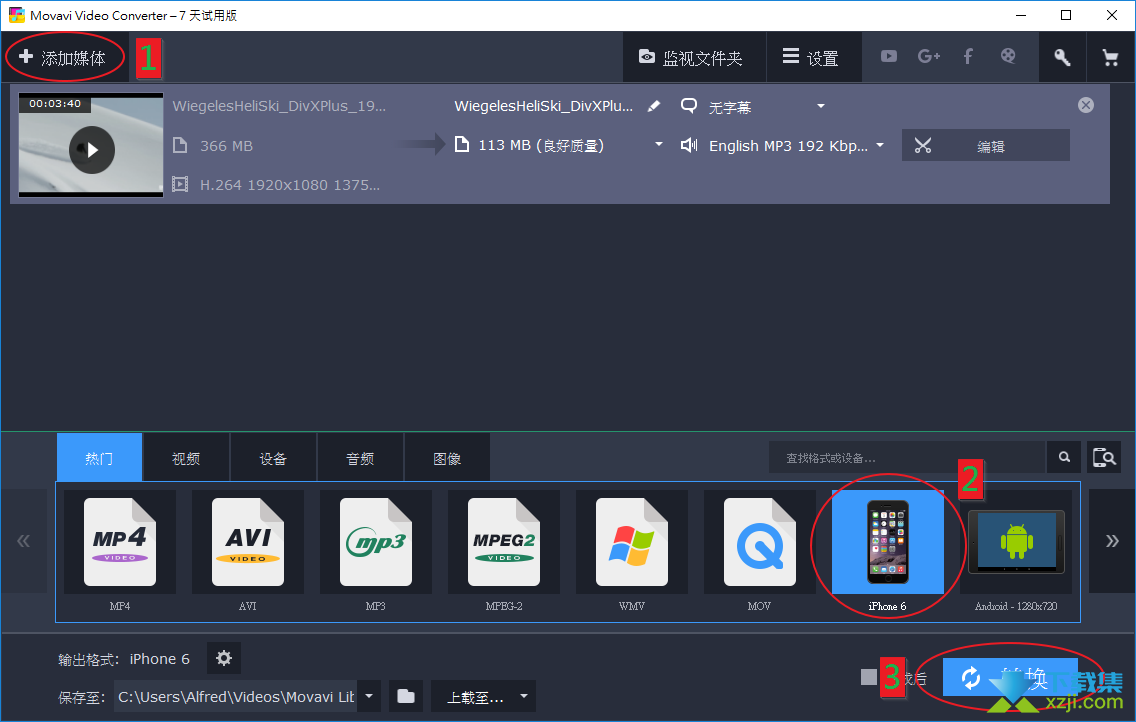Click the source file name WiegelesHeliSki_DivXPlus_19...
This screenshot has width=1136, height=722.
(279, 106)
